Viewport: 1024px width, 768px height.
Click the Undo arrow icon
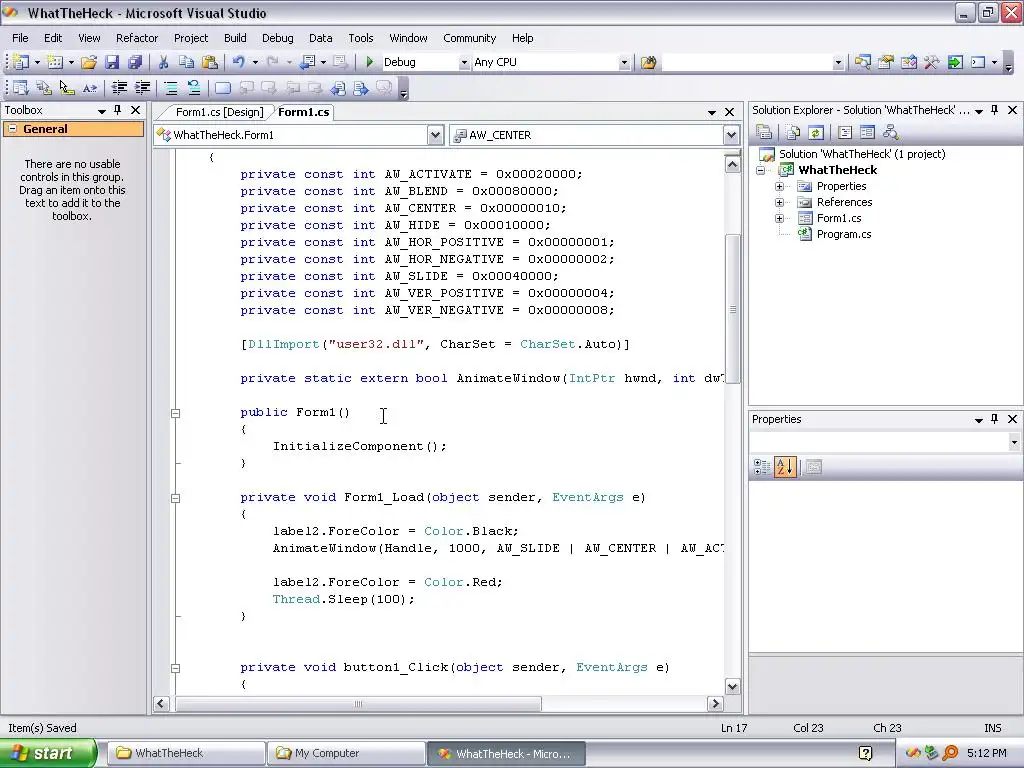tap(238, 62)
